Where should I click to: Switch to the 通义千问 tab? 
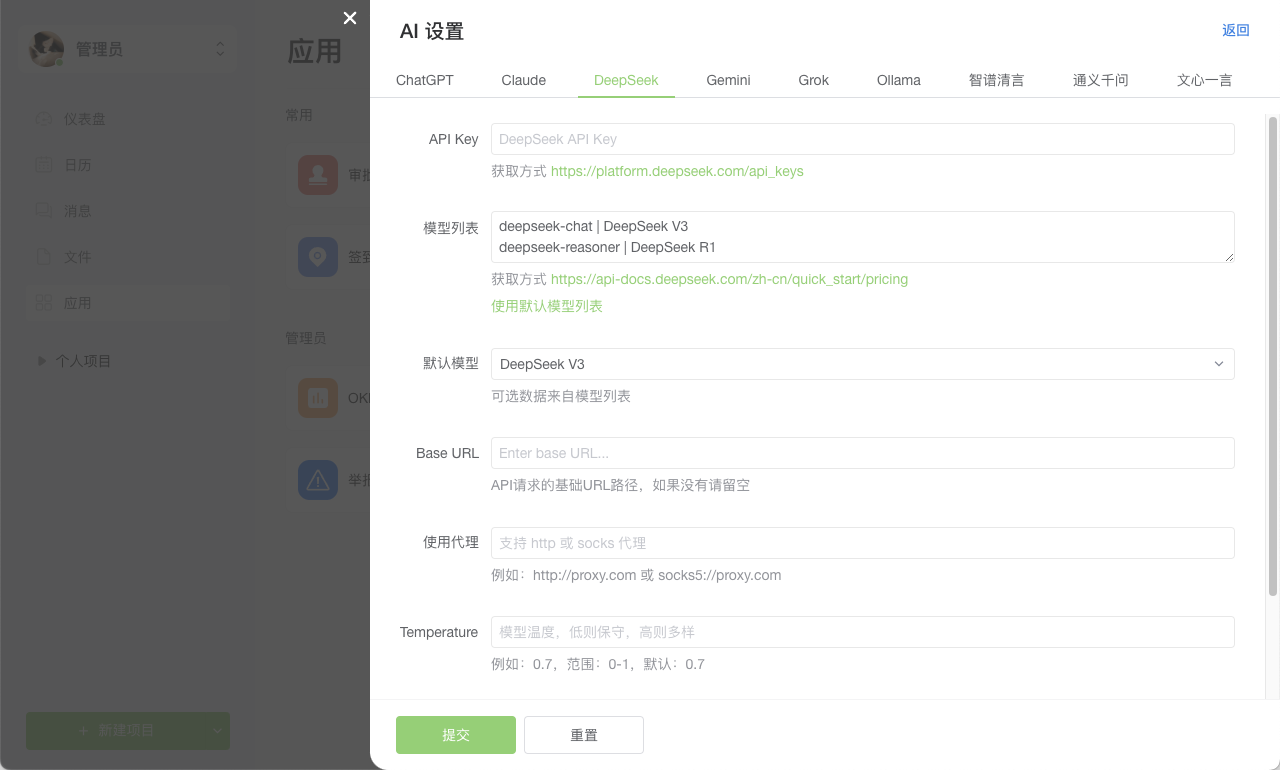pyautogui.click(x=1101, y=80)
